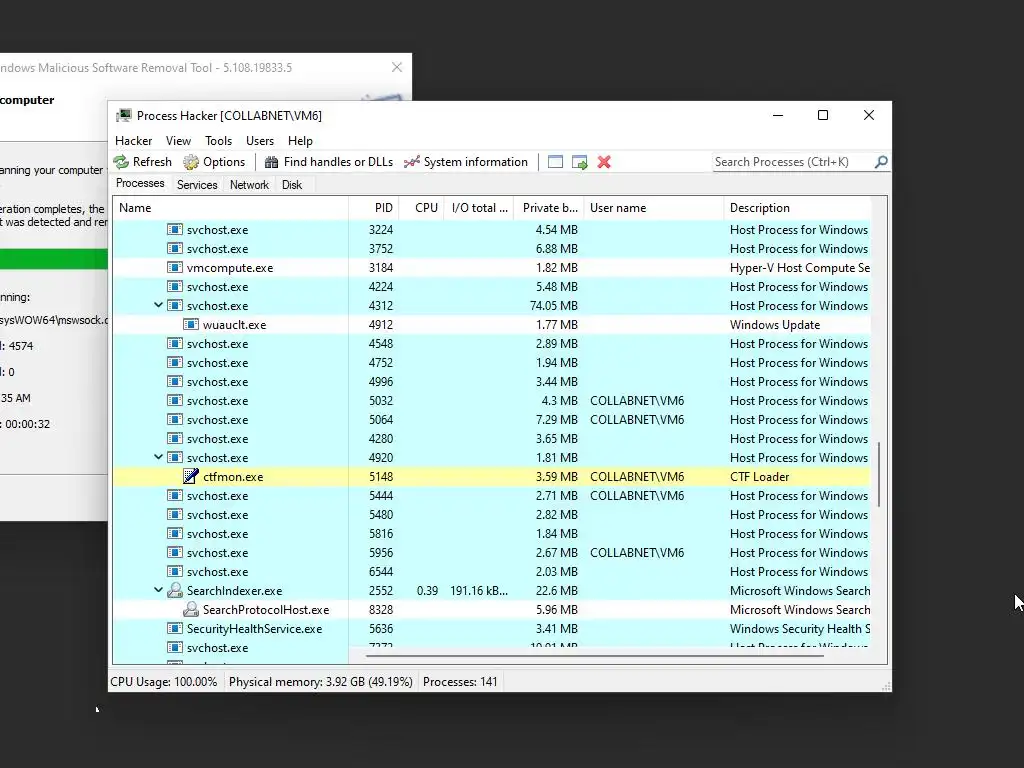Screen dimensions: 1024x768
Task: Switch to the Processes tab
Action: (140, 184)
